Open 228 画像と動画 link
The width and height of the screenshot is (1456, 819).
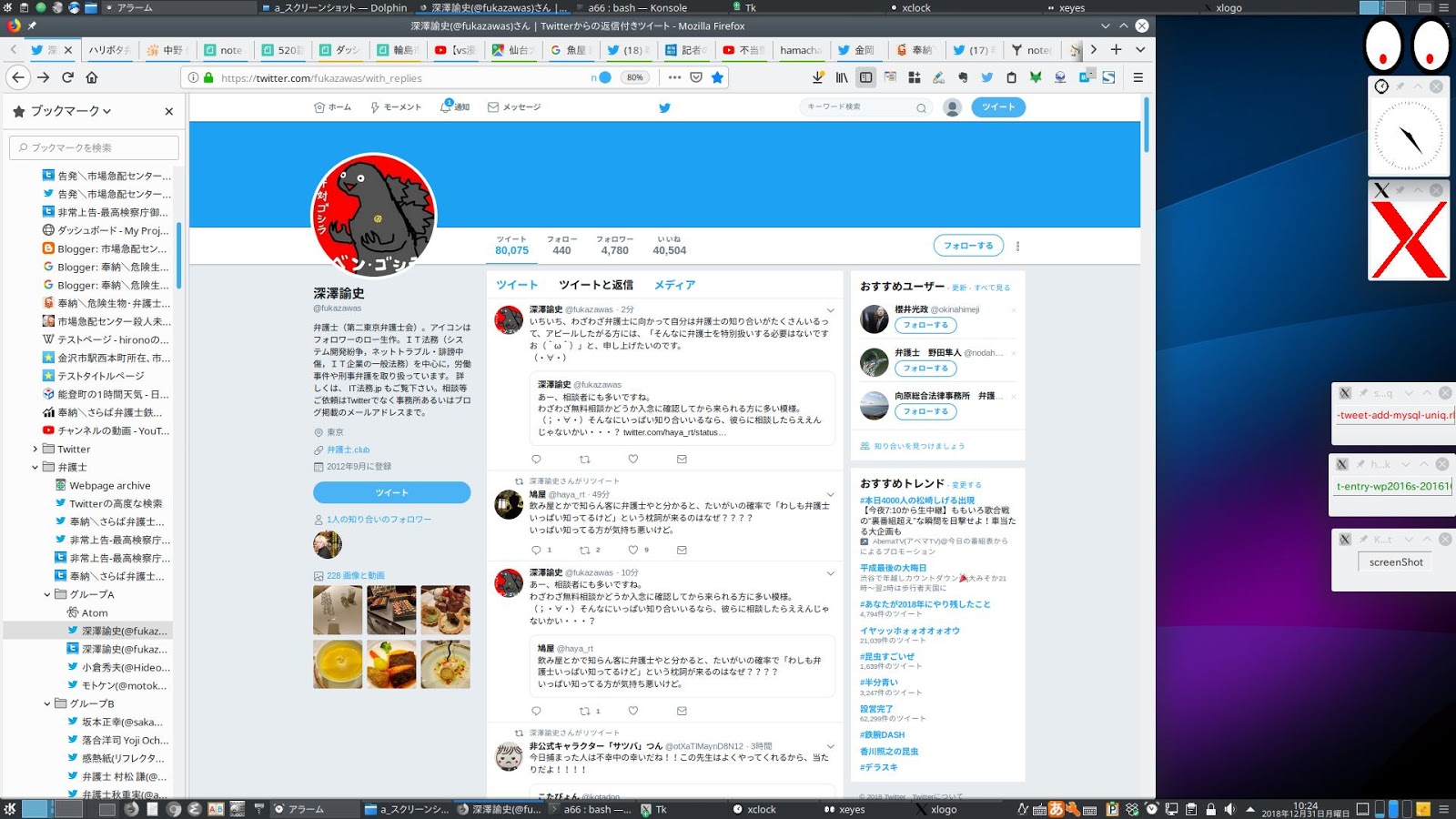(x=356, y=575)
